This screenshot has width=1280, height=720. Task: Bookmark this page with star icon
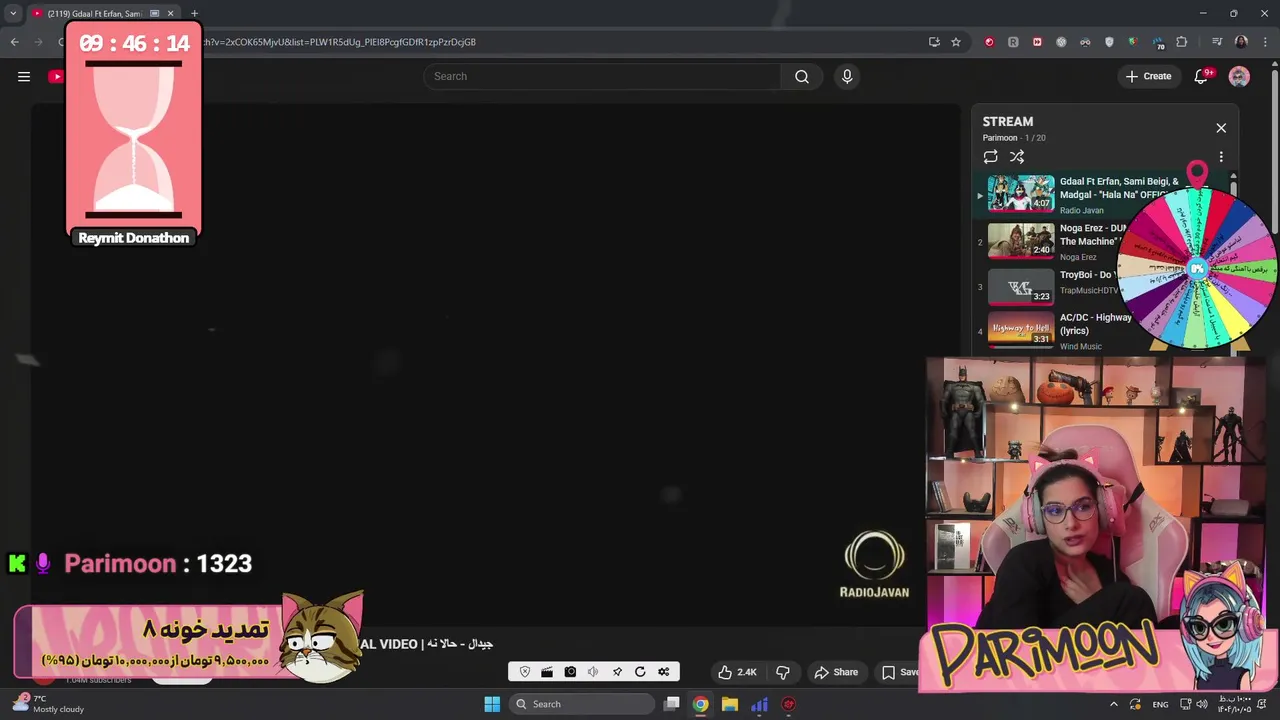956,42
